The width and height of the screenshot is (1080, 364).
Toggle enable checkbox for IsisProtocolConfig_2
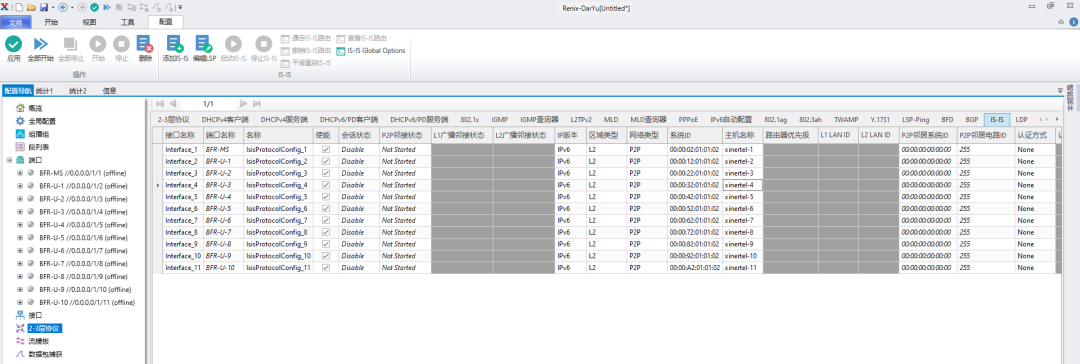[x=326, y=161]
